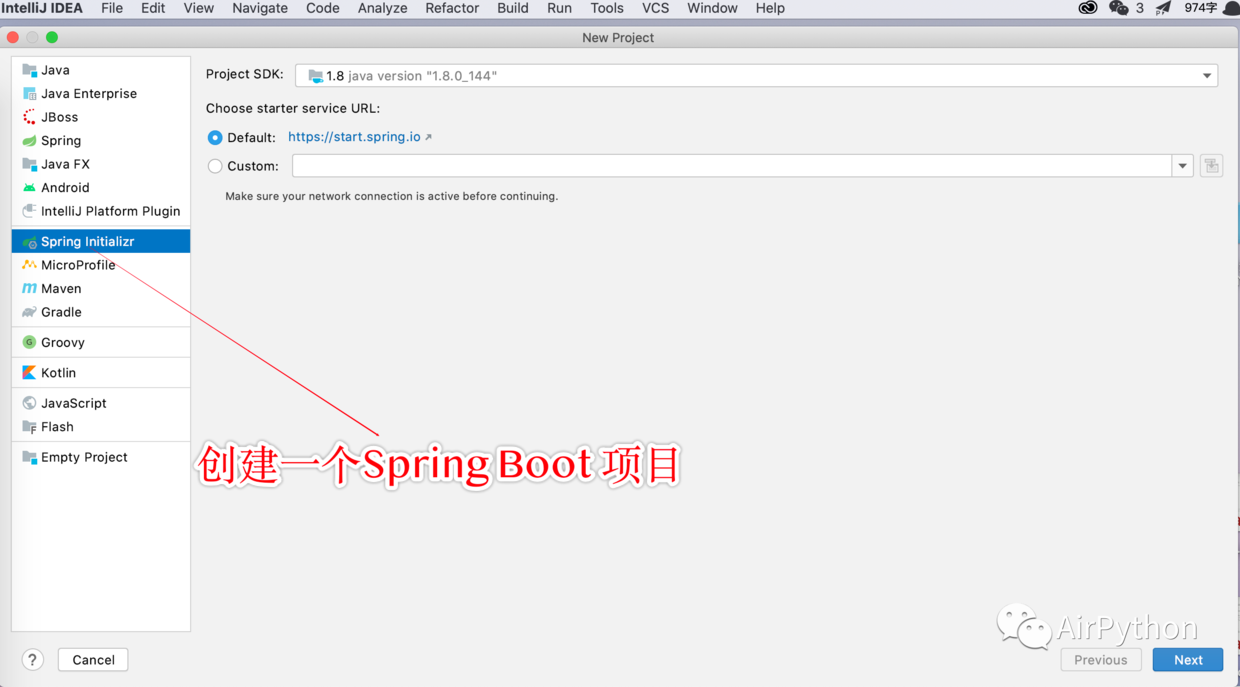
Task: Click the WeChat menu bar icon
Action: point(1119,8)
